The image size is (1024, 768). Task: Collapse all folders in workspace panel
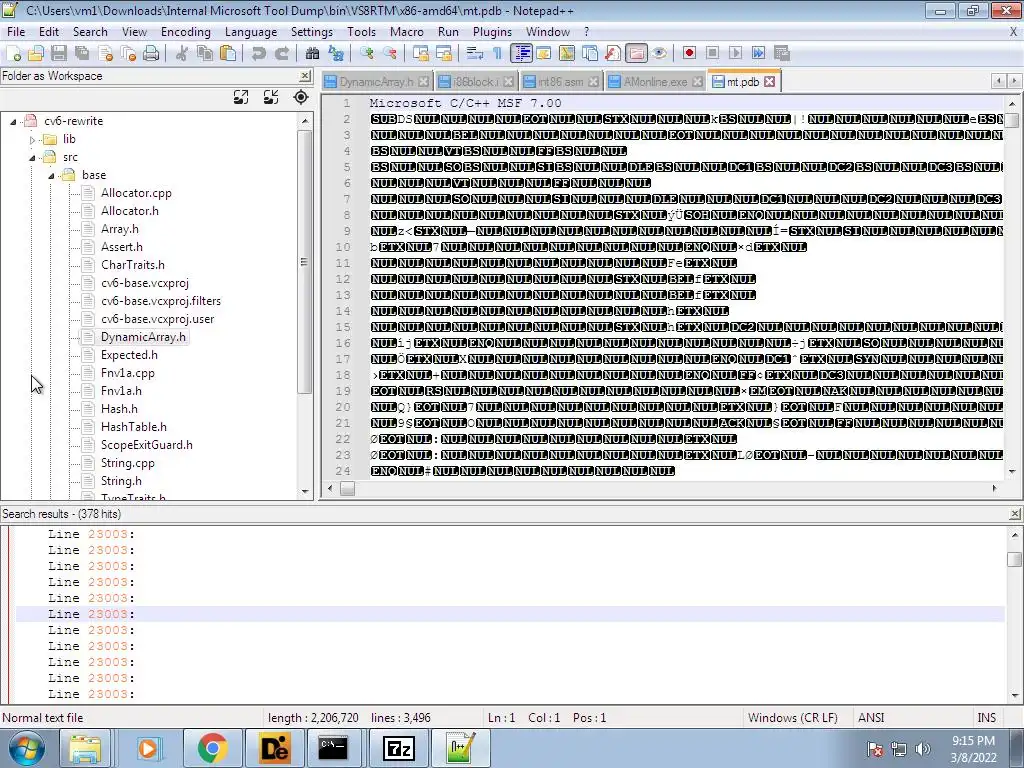pos(271,97)
